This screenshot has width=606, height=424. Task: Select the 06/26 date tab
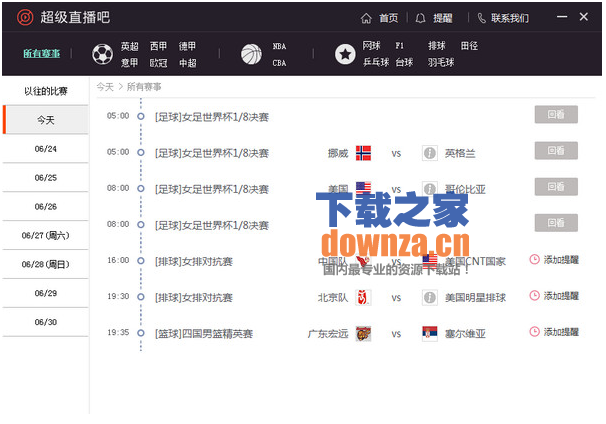coord(46,207)
